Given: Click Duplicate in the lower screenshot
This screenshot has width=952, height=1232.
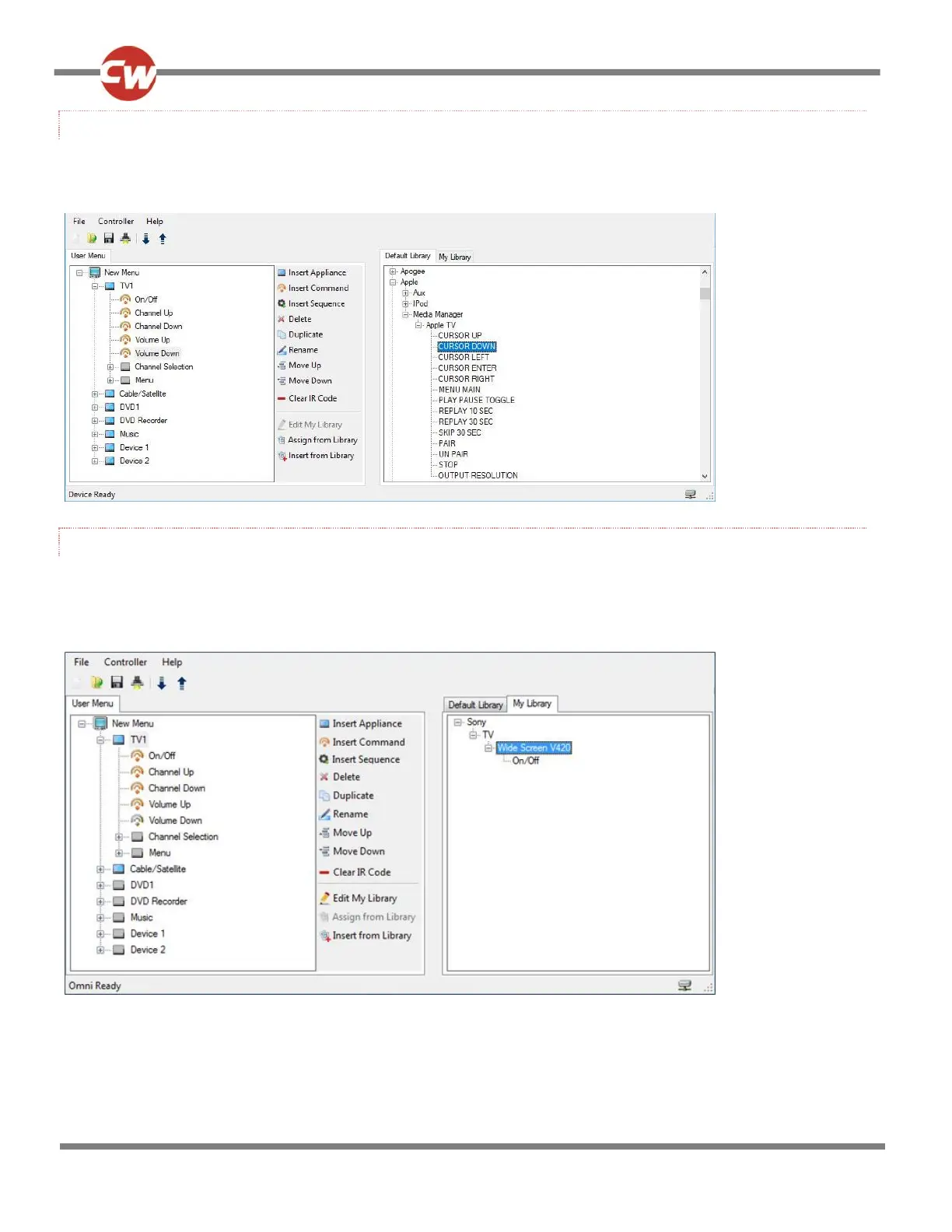Looking at the screenshot, I should (x=347, y=796).
